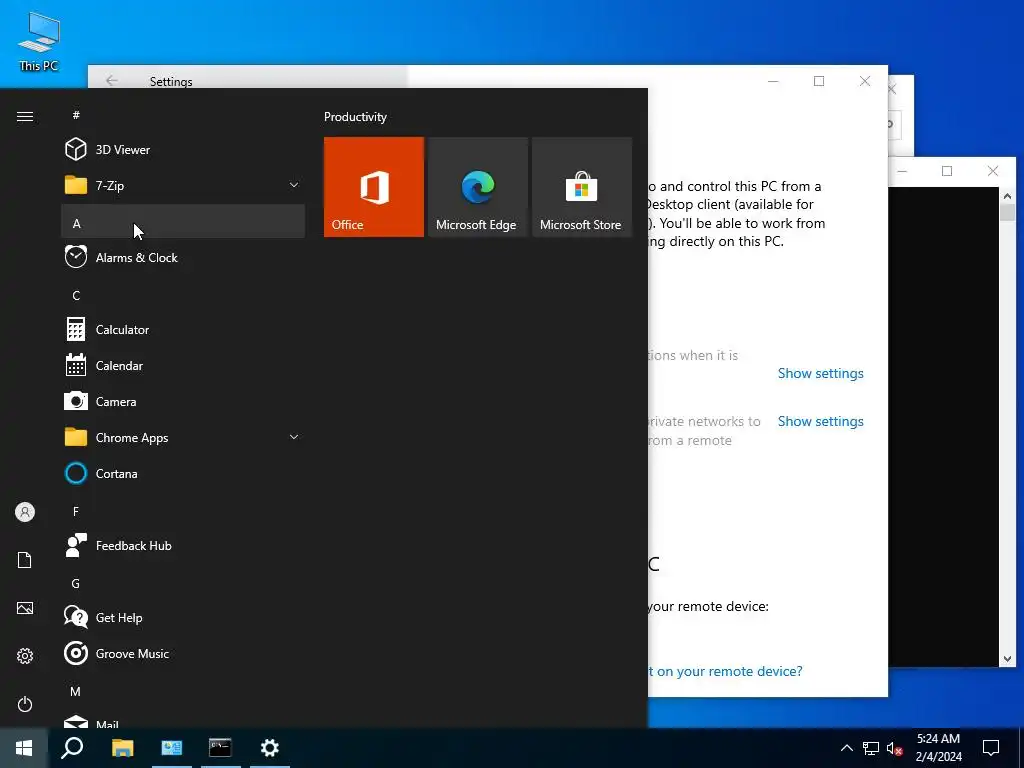This screenshot has width=1024, height=768.
Task: Switch to Command Prompt taskbar button
Action: pos(220,748)
